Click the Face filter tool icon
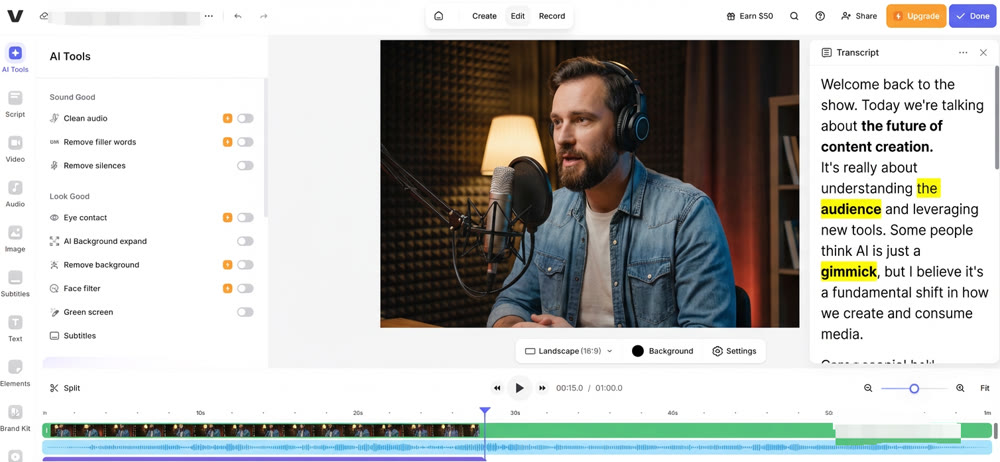The height and width of the screenshot is (462, 1000). 54,288
